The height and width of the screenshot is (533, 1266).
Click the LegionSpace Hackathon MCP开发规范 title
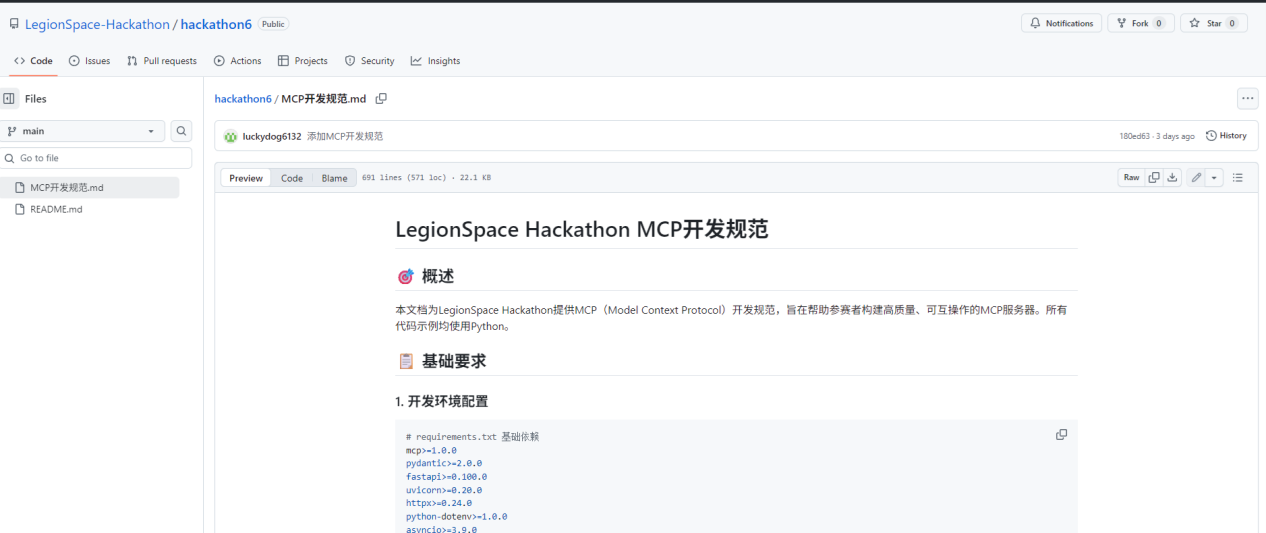[x=582, y=229]
